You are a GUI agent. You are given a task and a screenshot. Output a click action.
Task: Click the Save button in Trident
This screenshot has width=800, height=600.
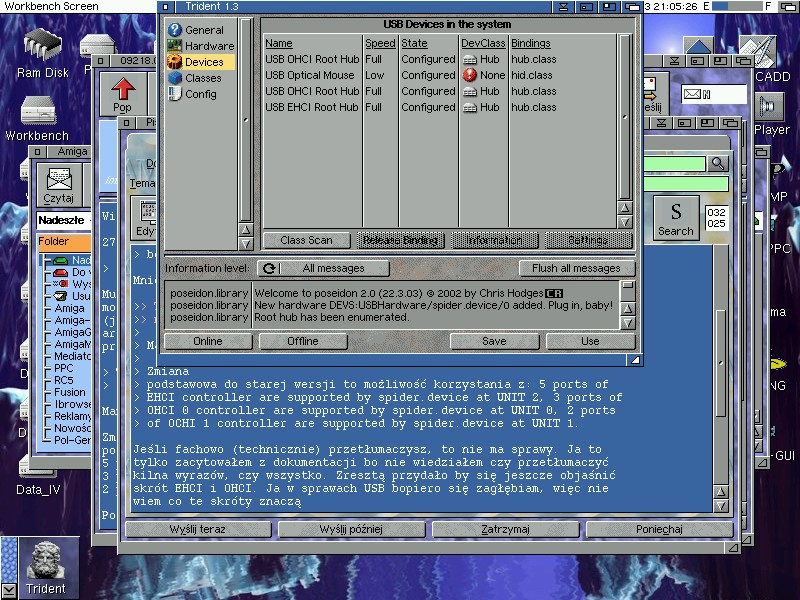[494, 341]
